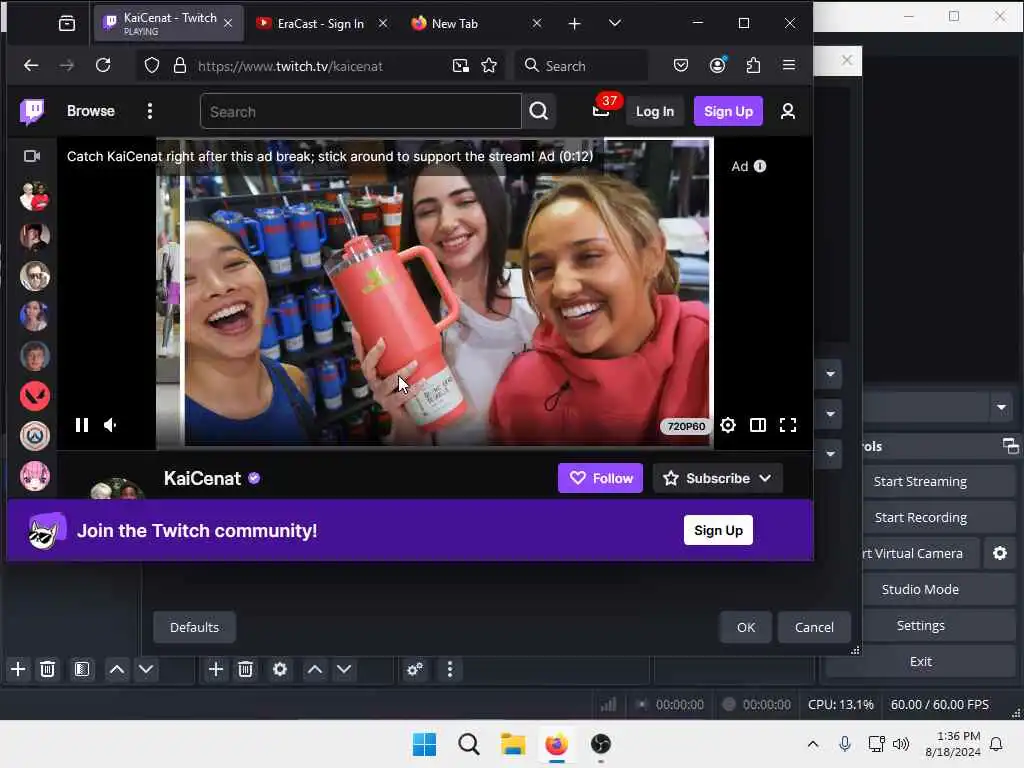This screenshot has height=768, width=1024.
Task: Open audio mixer three-dot menu
Action: click(x=449, y=669)
